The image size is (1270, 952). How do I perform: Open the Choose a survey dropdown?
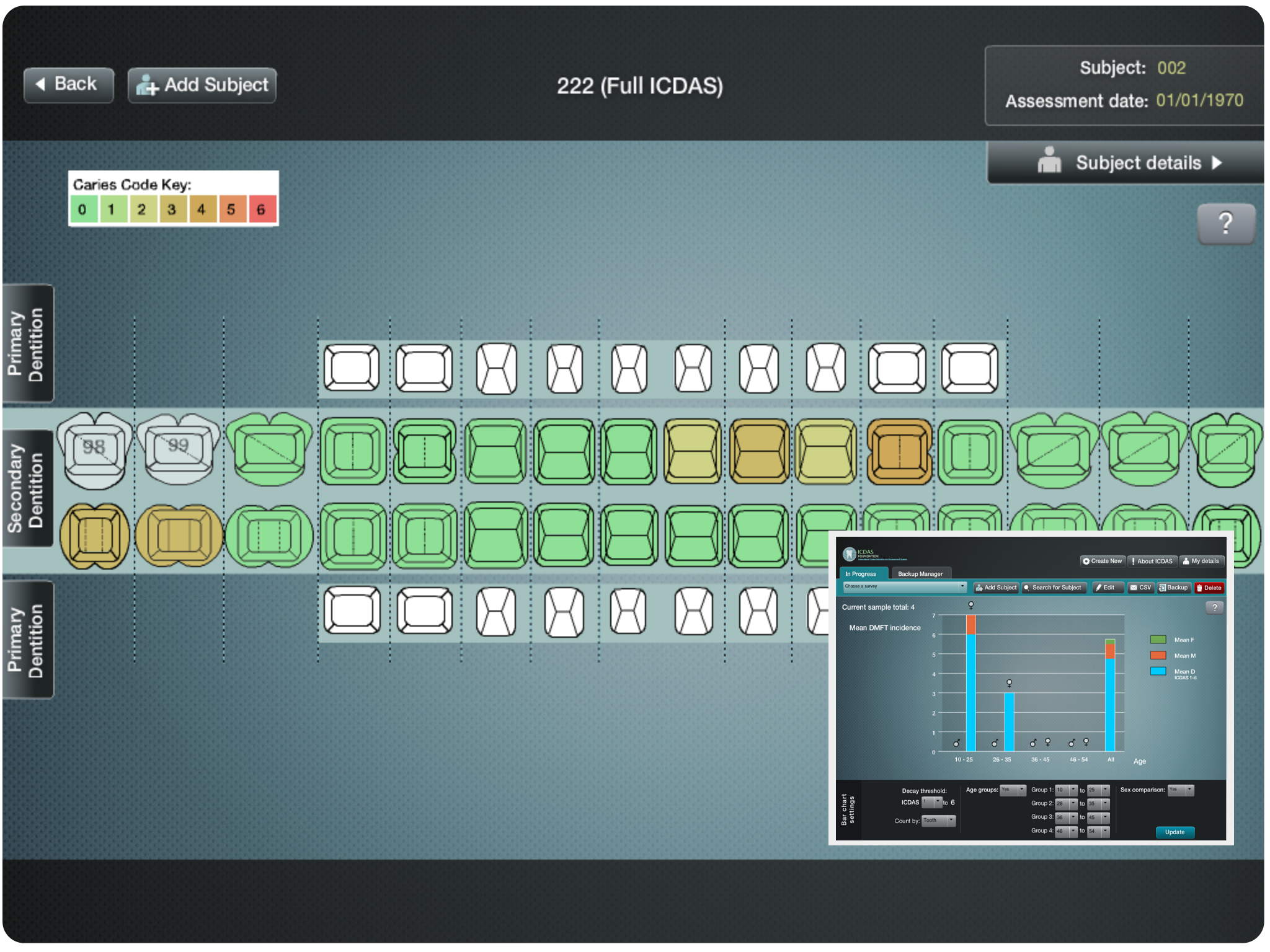904,586
